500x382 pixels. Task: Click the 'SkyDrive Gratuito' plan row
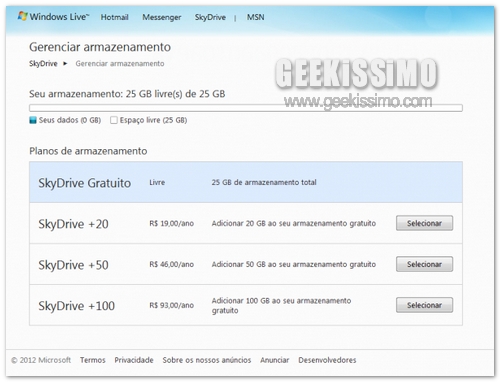(246, 182)
